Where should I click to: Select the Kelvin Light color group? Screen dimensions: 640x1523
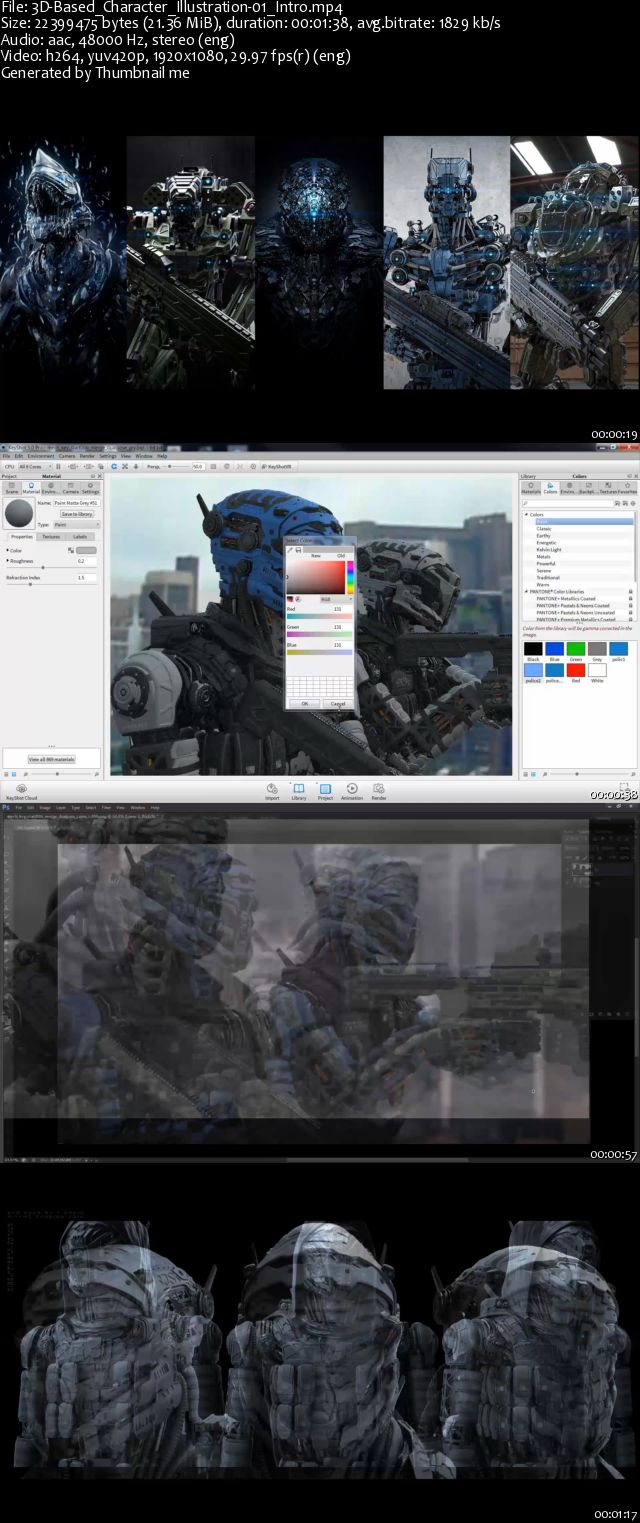549,549
